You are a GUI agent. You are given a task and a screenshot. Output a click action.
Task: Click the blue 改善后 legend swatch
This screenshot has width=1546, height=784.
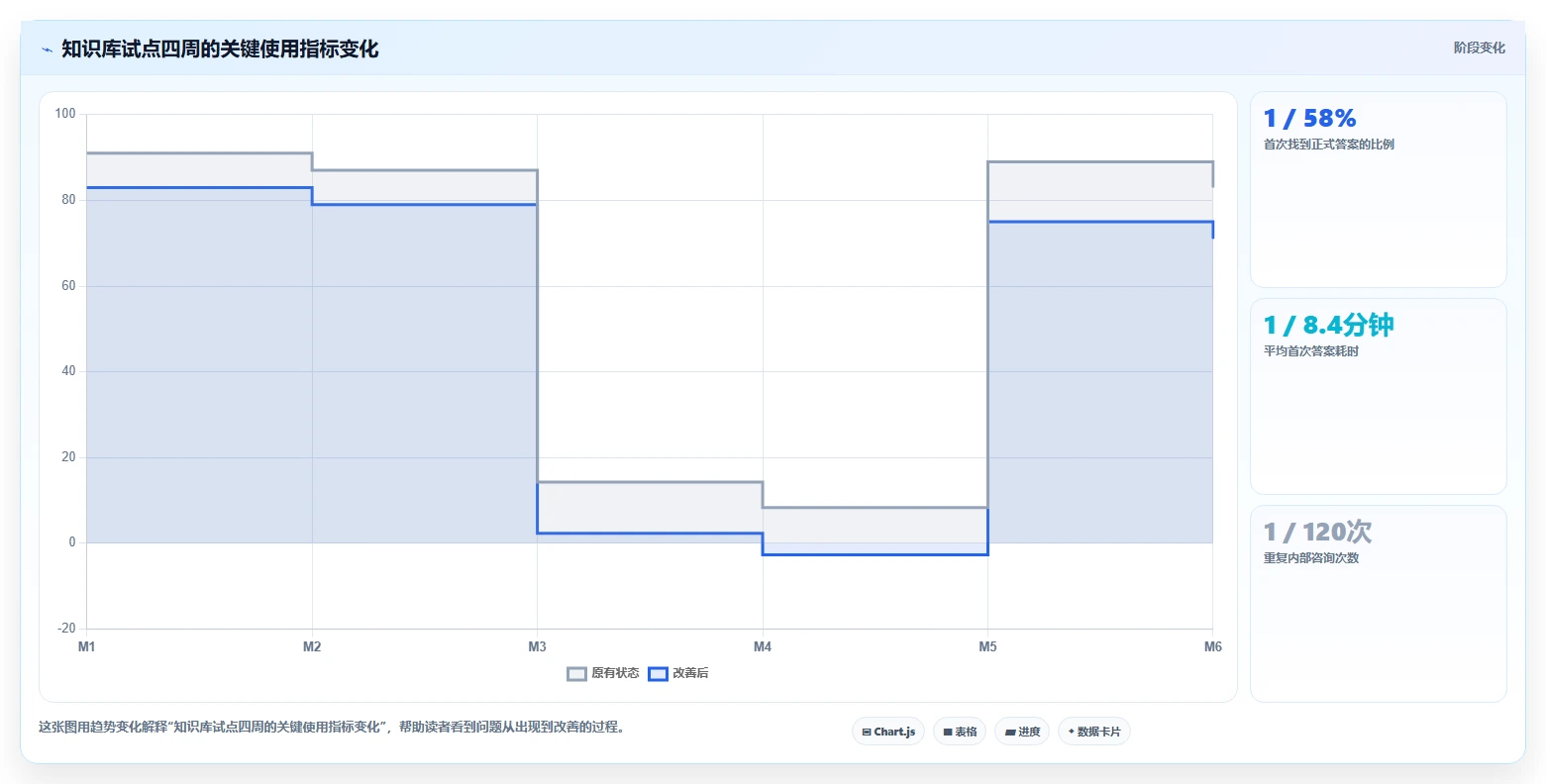click(x=659, y=674)
